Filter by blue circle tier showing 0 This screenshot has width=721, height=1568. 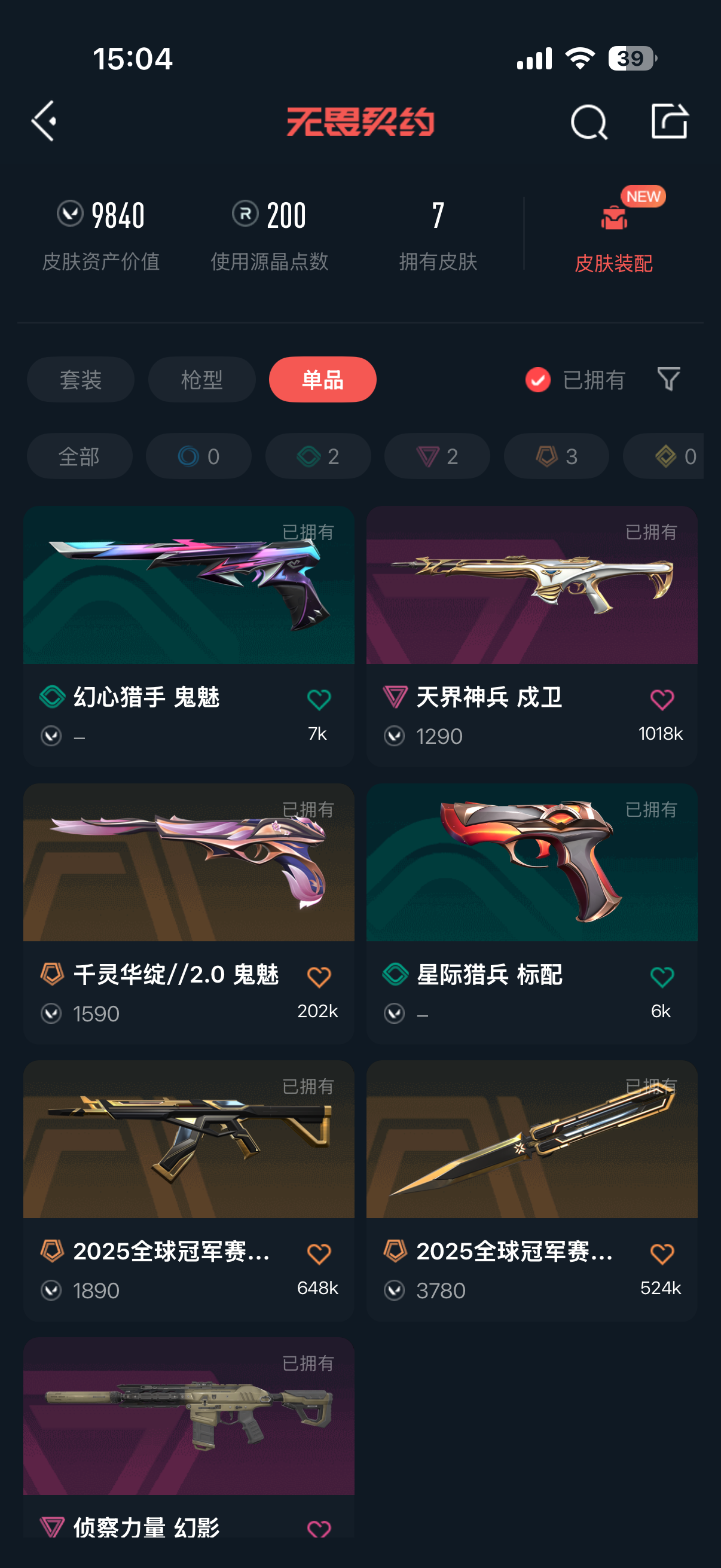pos(198,456)
